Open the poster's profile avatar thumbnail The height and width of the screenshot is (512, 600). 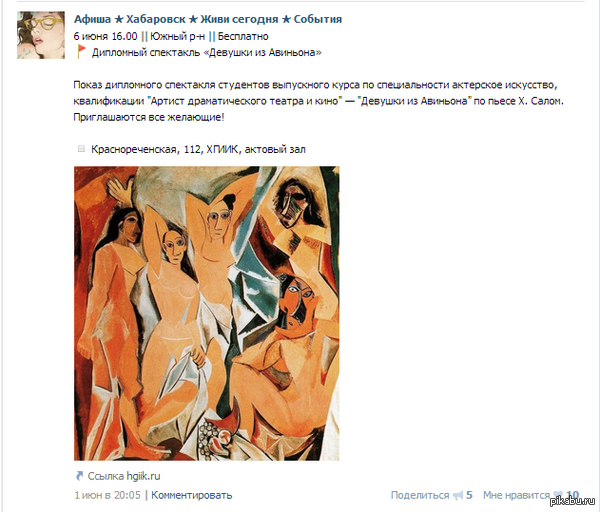(x=41, y=35)
